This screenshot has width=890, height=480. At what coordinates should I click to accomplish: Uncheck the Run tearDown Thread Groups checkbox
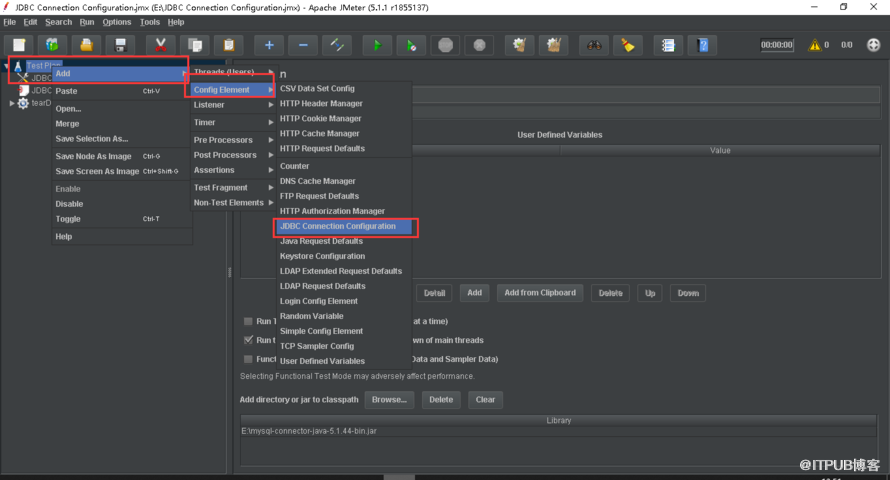click(x=248, y=340)
